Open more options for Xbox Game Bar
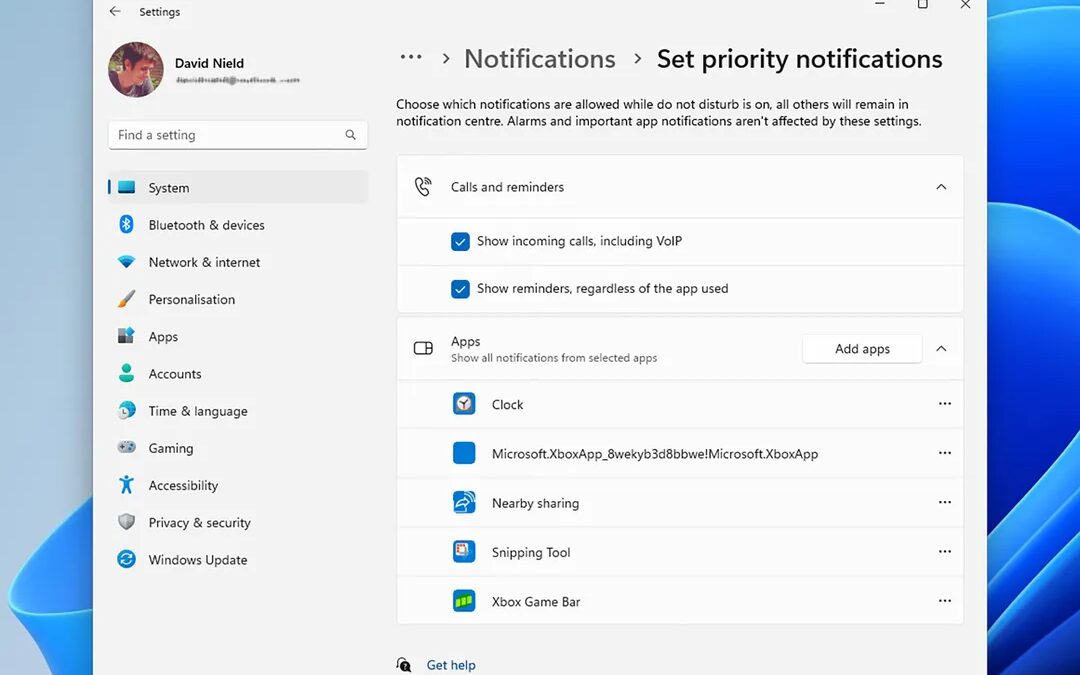 [944, 601]
